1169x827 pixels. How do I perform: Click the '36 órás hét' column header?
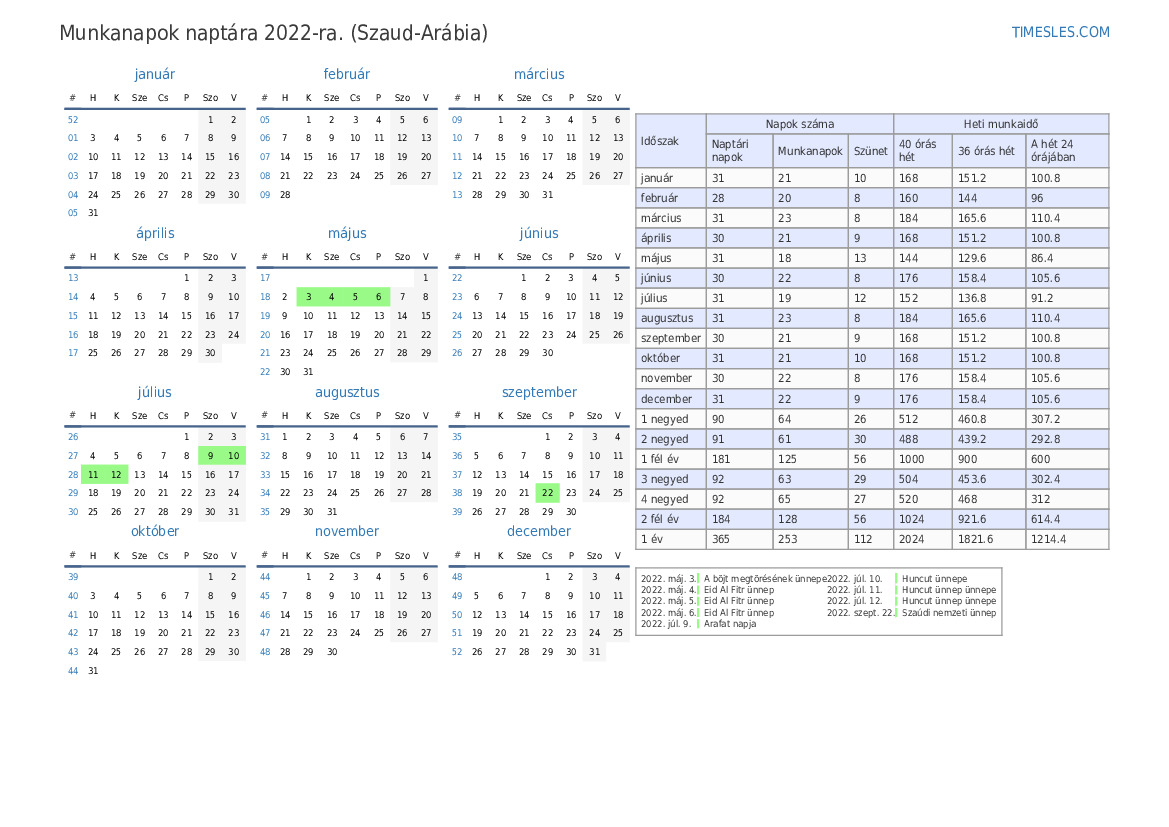pyautogui.click(x=986, y=151)
